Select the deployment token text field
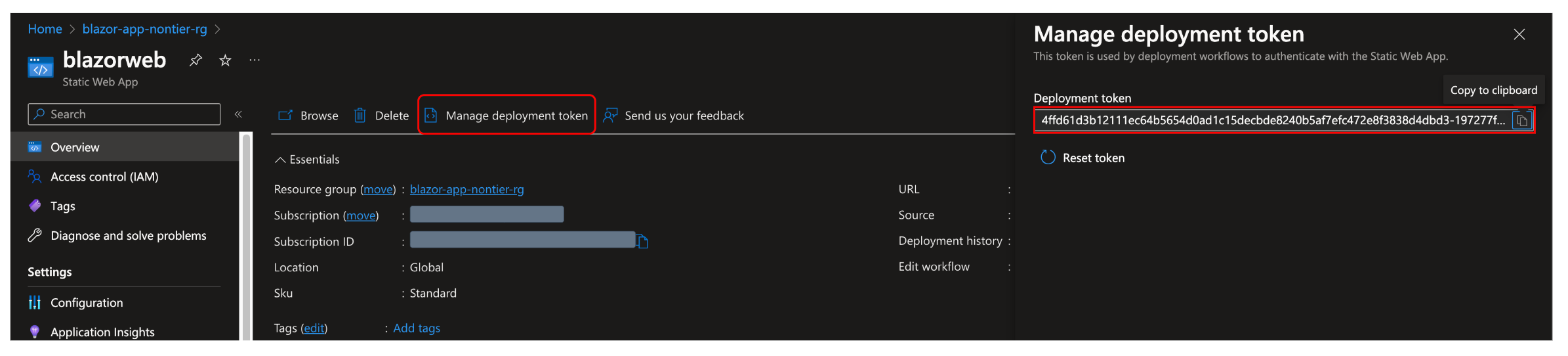The width and height of the screenshot is (1568, 356). pos(1273,120)
